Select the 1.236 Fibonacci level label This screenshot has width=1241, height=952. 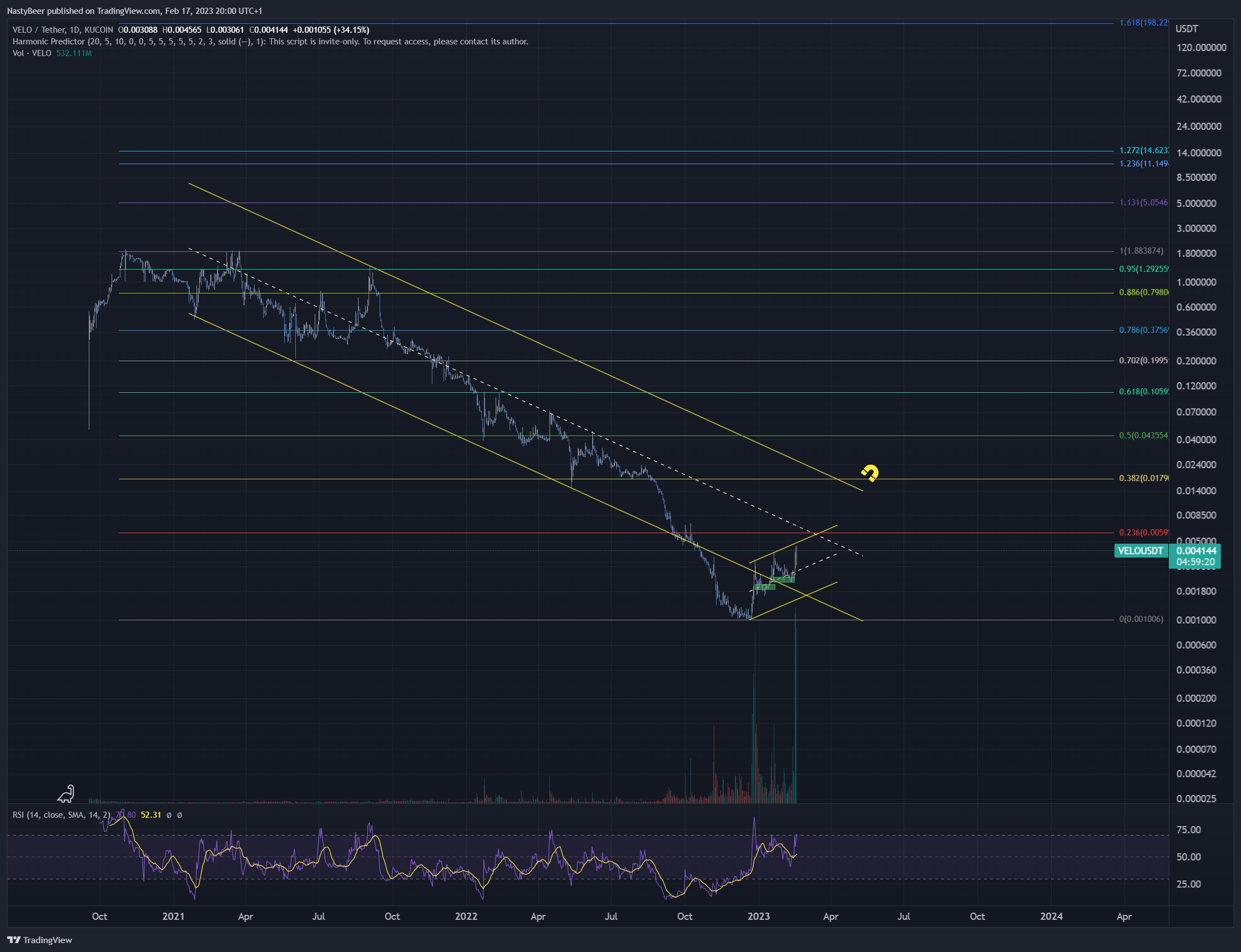(1143, 164)
